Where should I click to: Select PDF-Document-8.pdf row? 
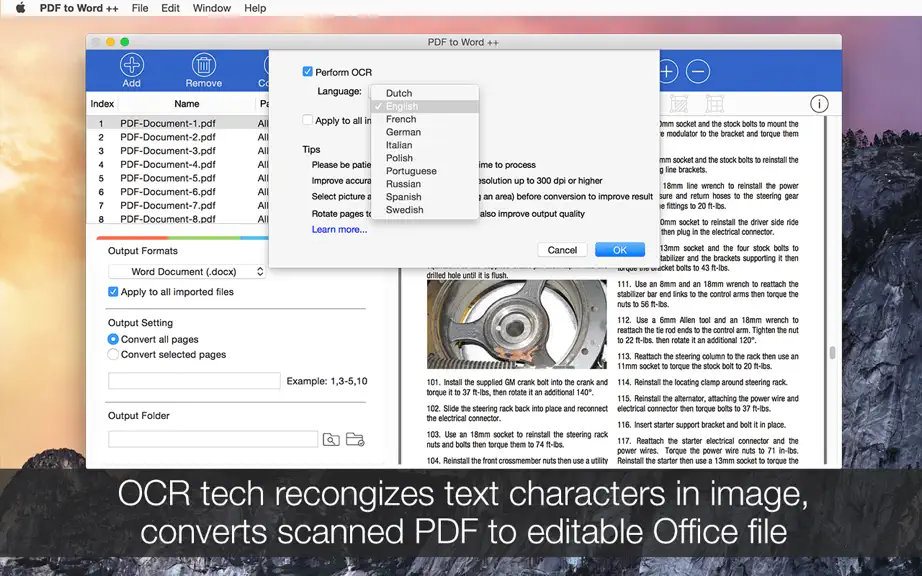pyautogui.click(x=178, y=219)
